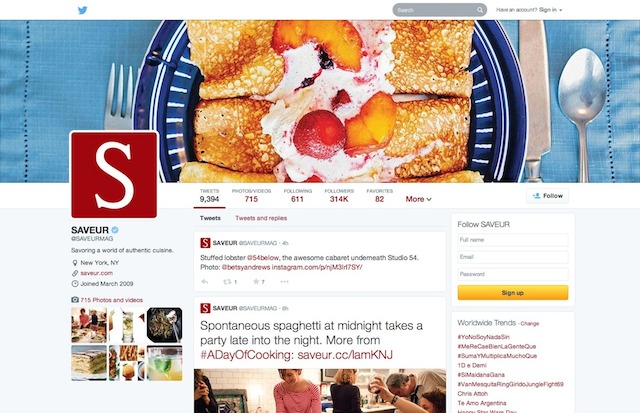
Task: Switch to Tweets and replies tab
Action: coord(261,218)
